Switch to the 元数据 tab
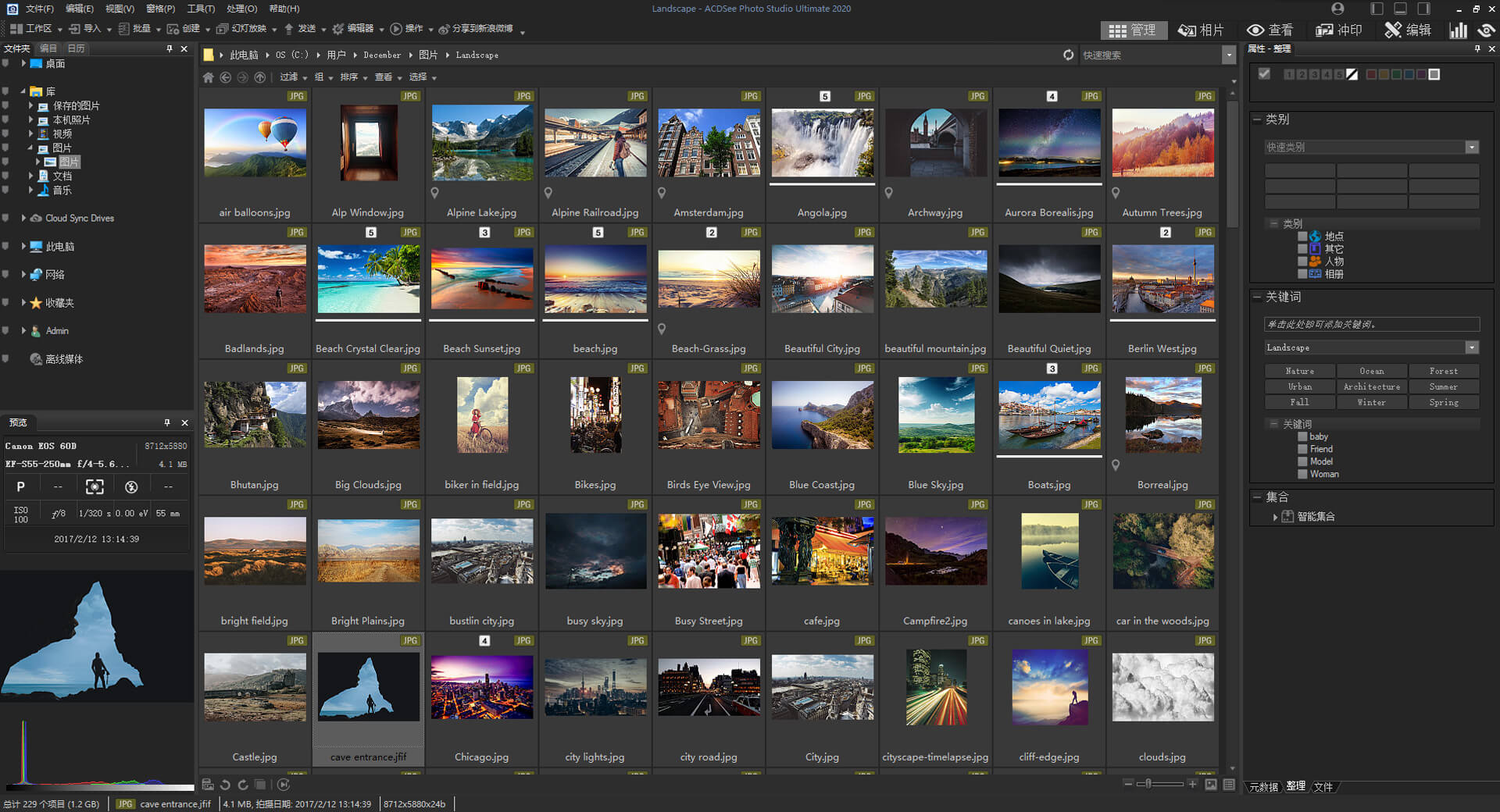Image resolution: width=1500 pixels, height=812 pixels. tap(1263, 786)
